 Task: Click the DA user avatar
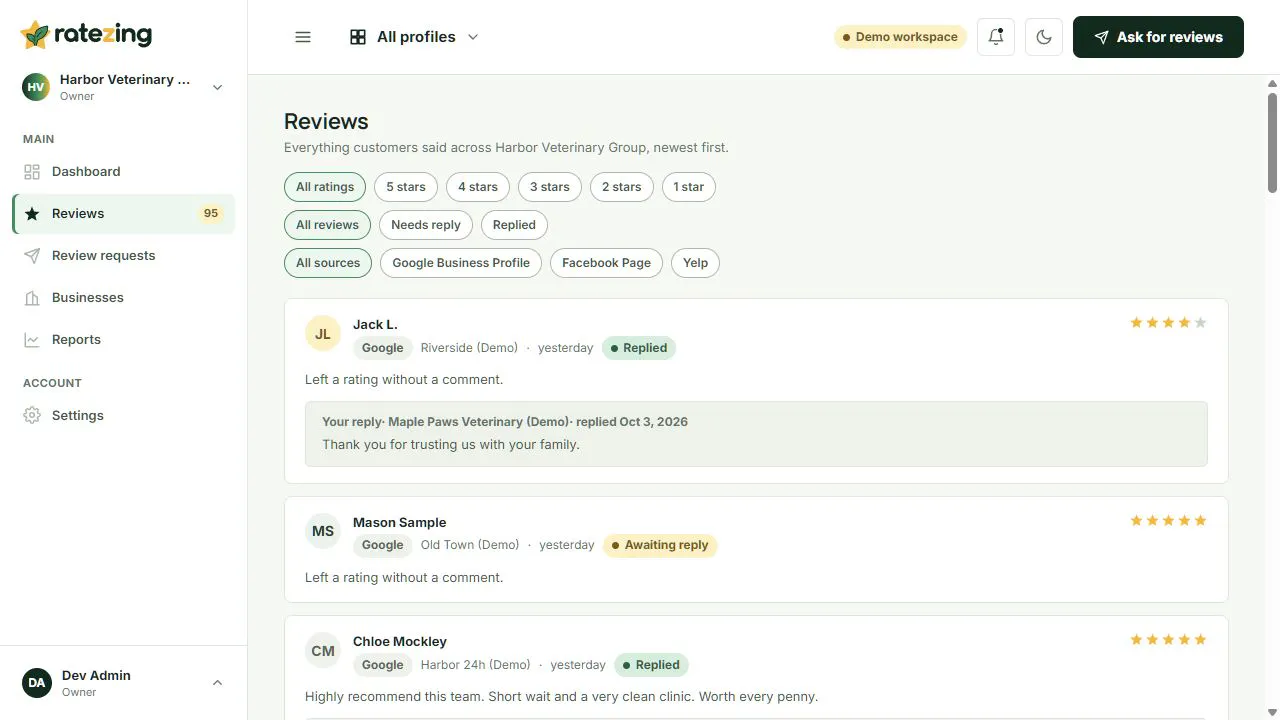37,683
